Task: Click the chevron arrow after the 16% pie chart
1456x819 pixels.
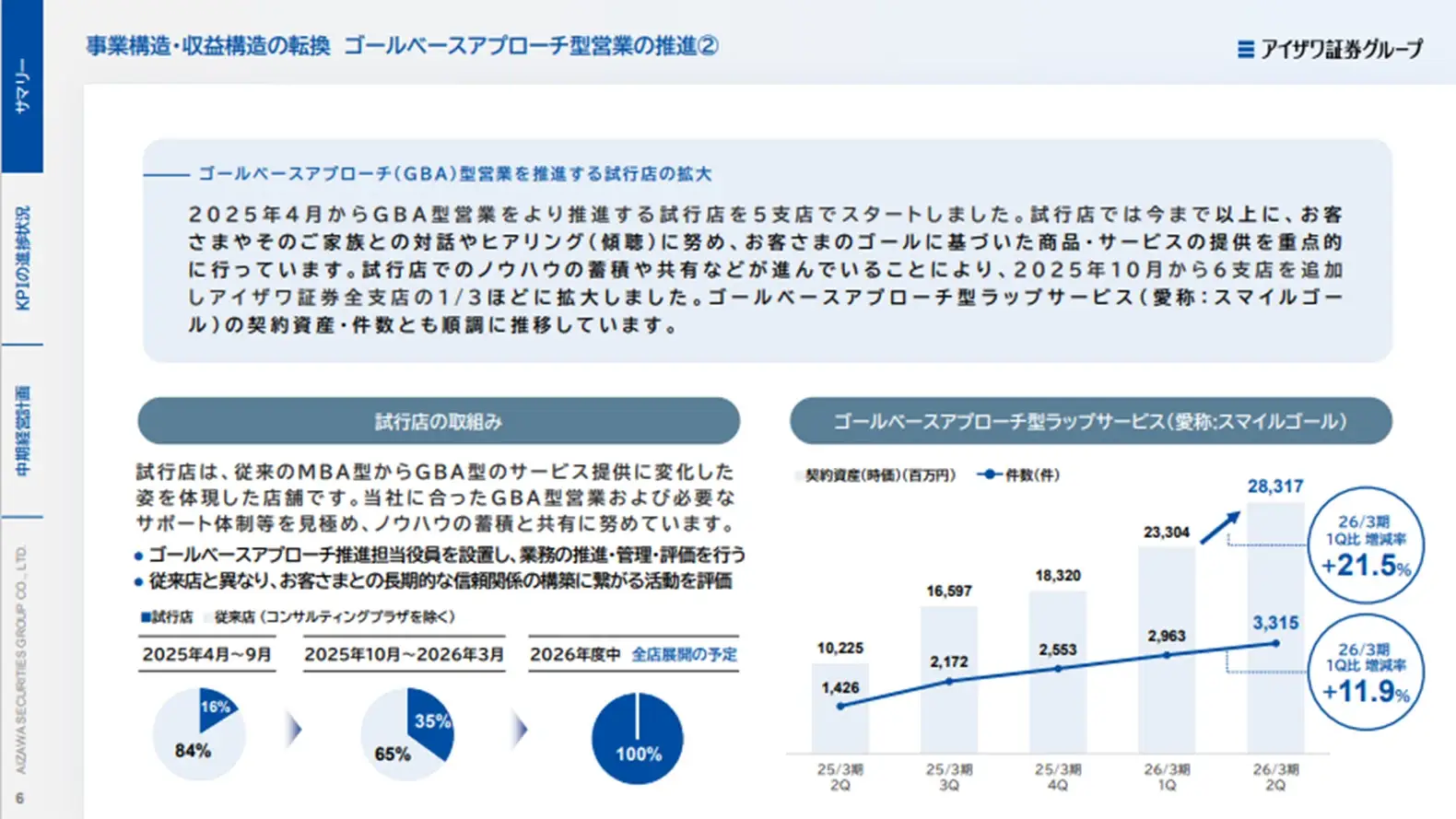Action: pyautogui.click(x=294, y=730)
